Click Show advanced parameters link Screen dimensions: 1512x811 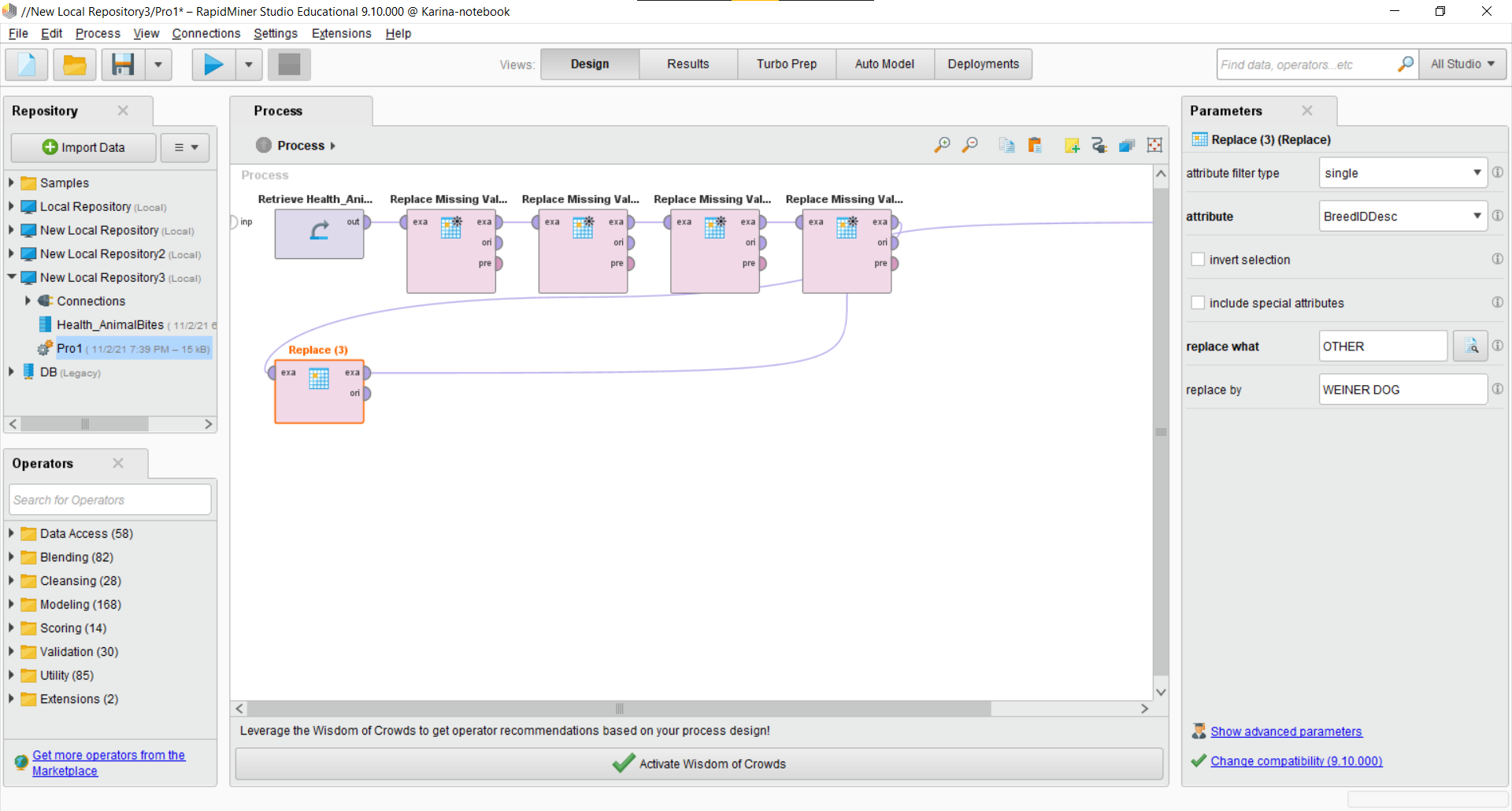coord(1286,731)
